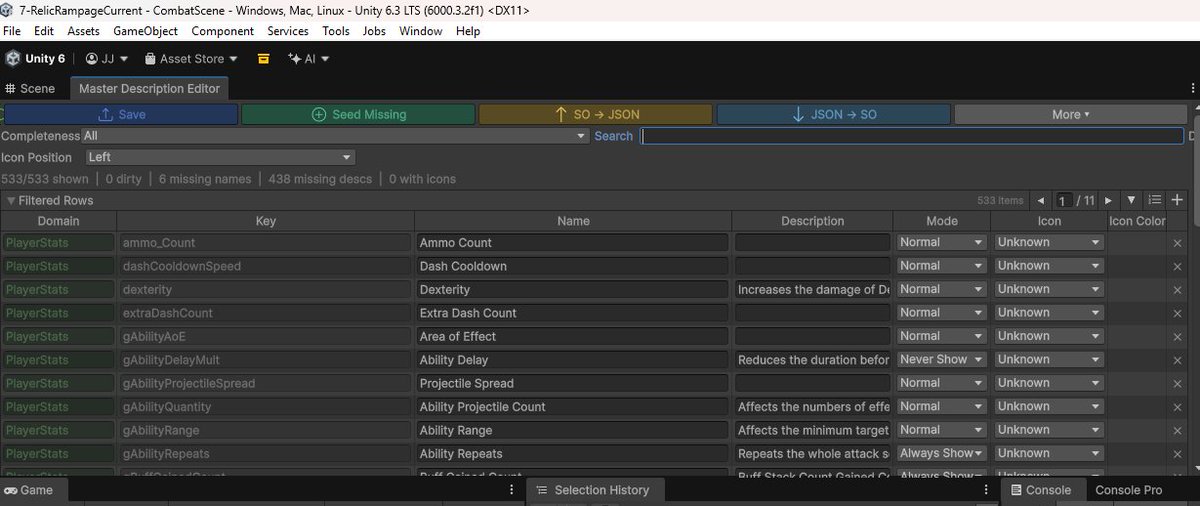1200x506 pixels.
Task: Delete the gAbilityAoE row
Action: 1177,337
